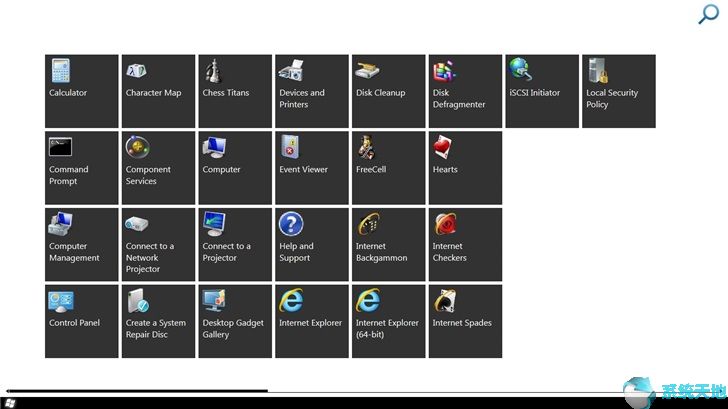
Task: Open the Calculator tile
Action: 82,91
